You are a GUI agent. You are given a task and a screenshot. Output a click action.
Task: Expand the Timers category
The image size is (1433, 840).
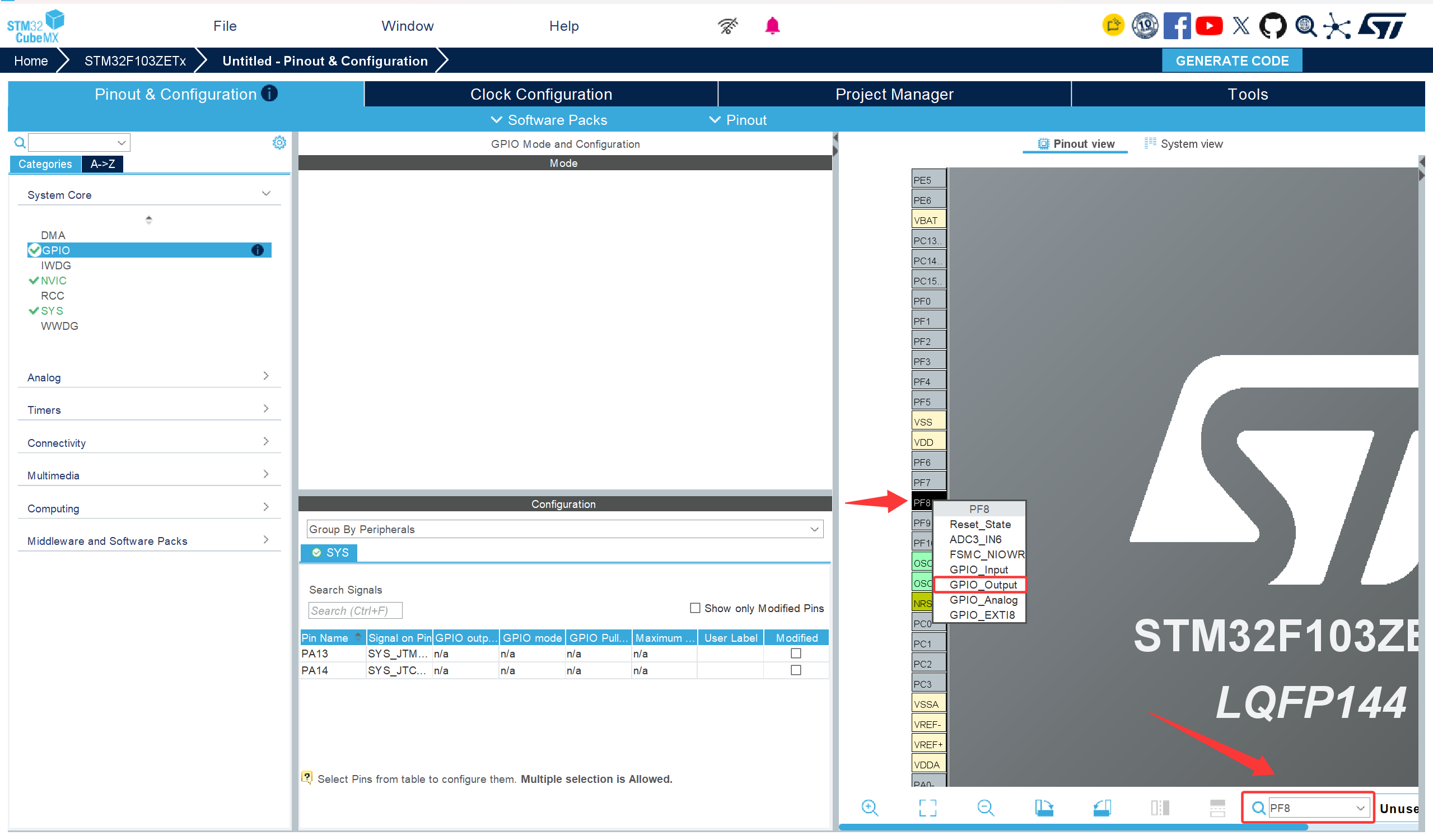[266, 409]
